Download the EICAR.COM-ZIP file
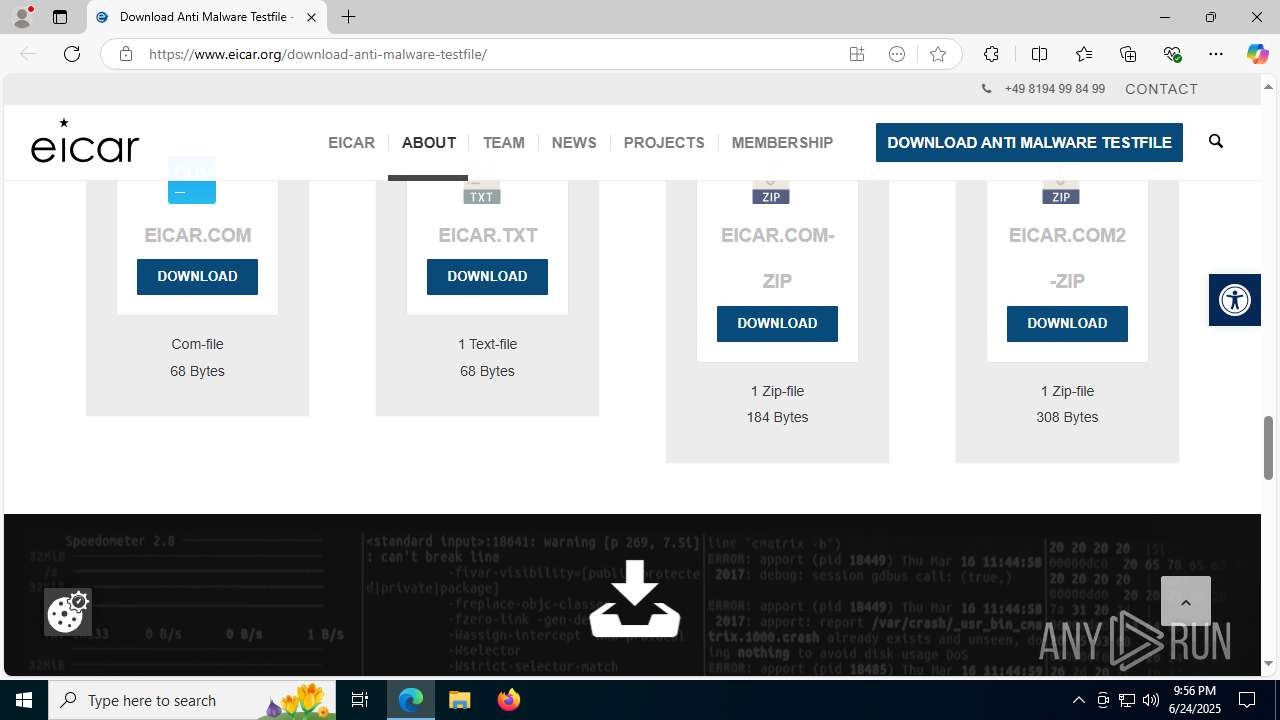This screenshot has height=720, width=1280. click(777, 324)
